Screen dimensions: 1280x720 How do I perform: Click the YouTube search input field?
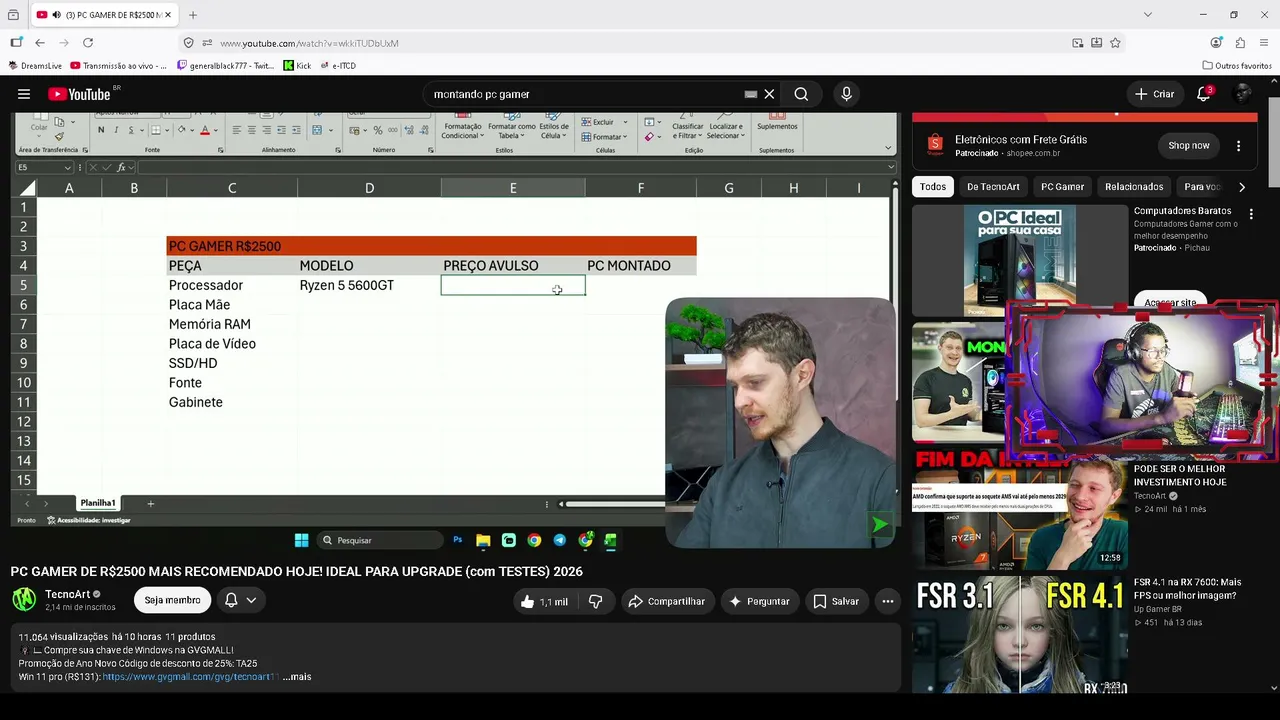pos(585,94)
